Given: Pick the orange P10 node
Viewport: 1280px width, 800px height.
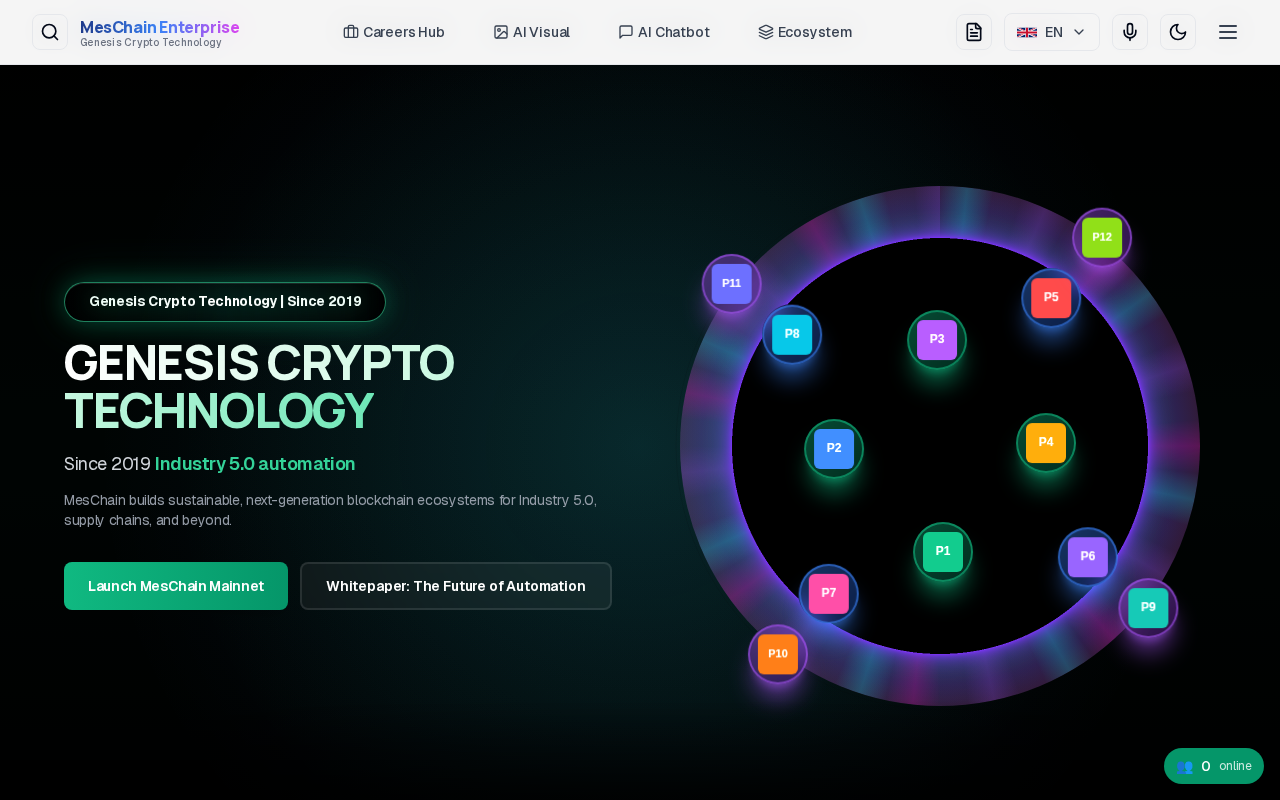Looking at the screenshot, I should pyautogui.click(x=778, y=654).
